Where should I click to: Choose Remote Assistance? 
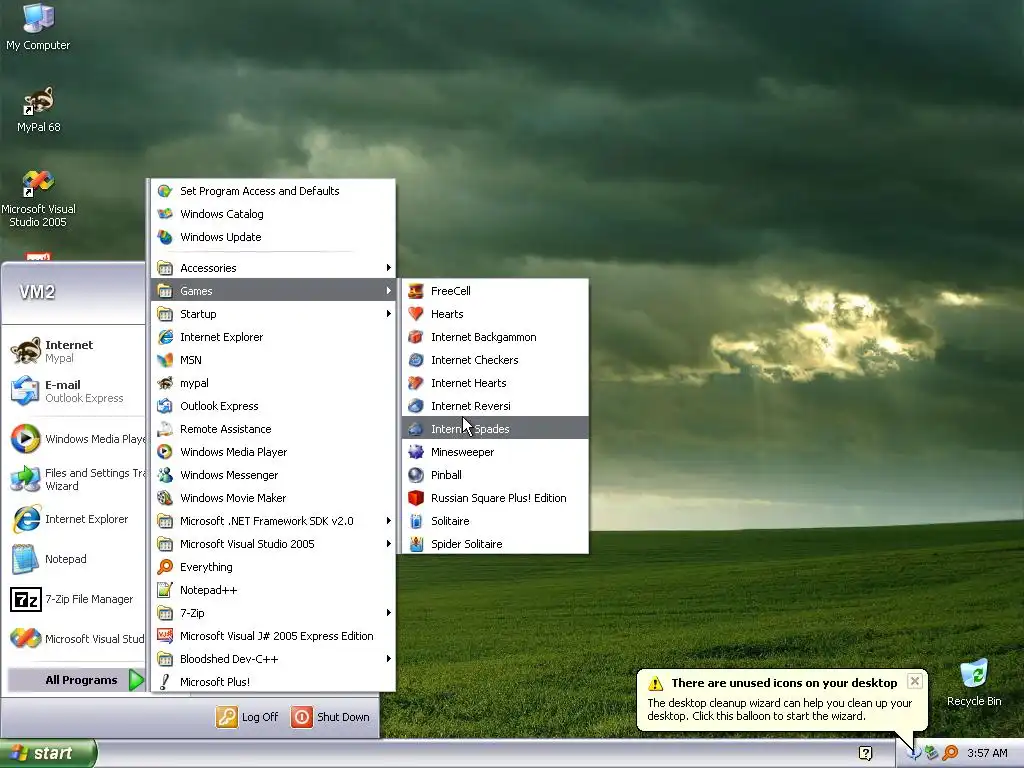[x=273, y=429]
